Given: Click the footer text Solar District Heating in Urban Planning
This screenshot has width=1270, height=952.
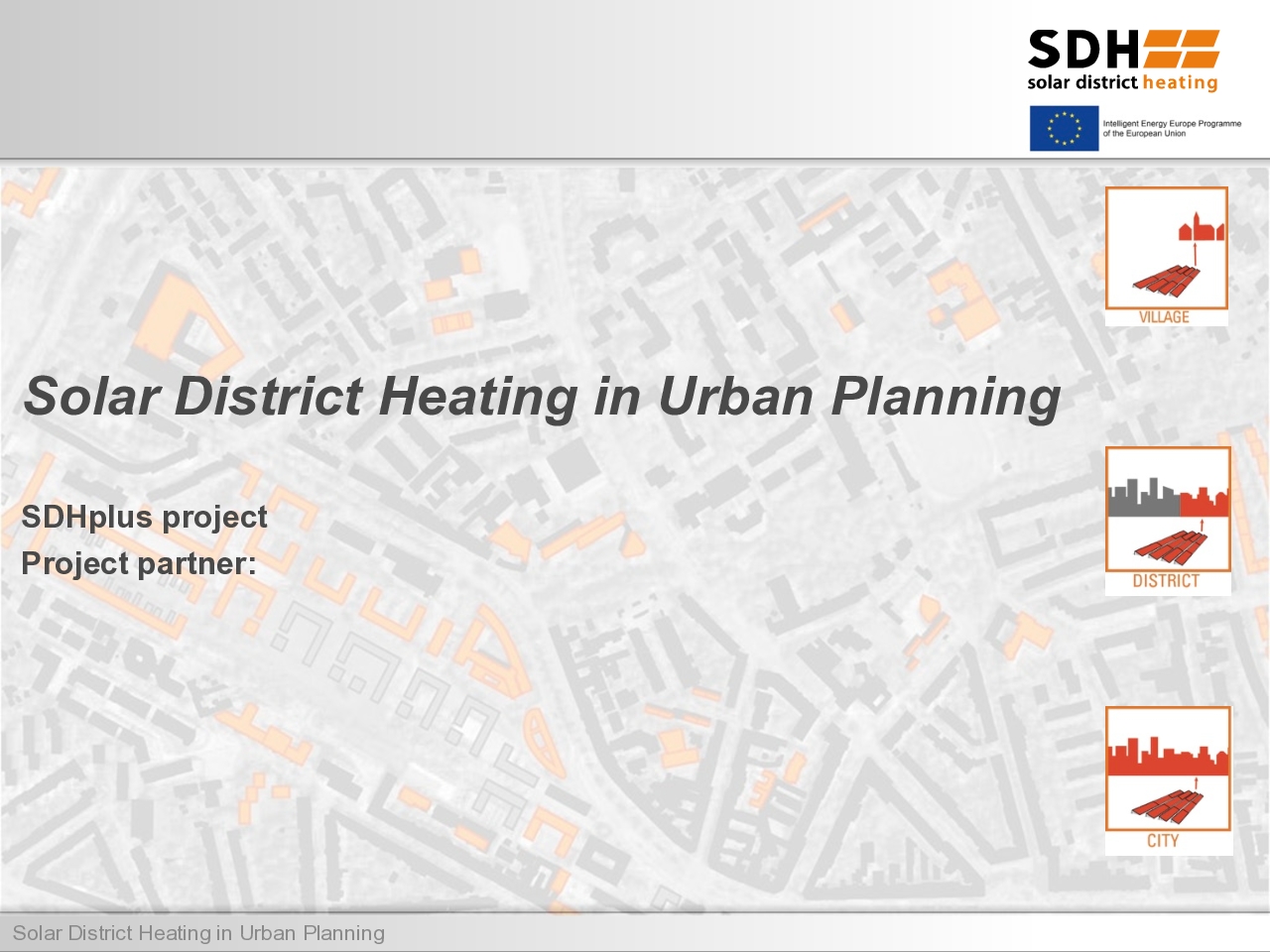Looking at the screenshot, I should tap(198, 933).
